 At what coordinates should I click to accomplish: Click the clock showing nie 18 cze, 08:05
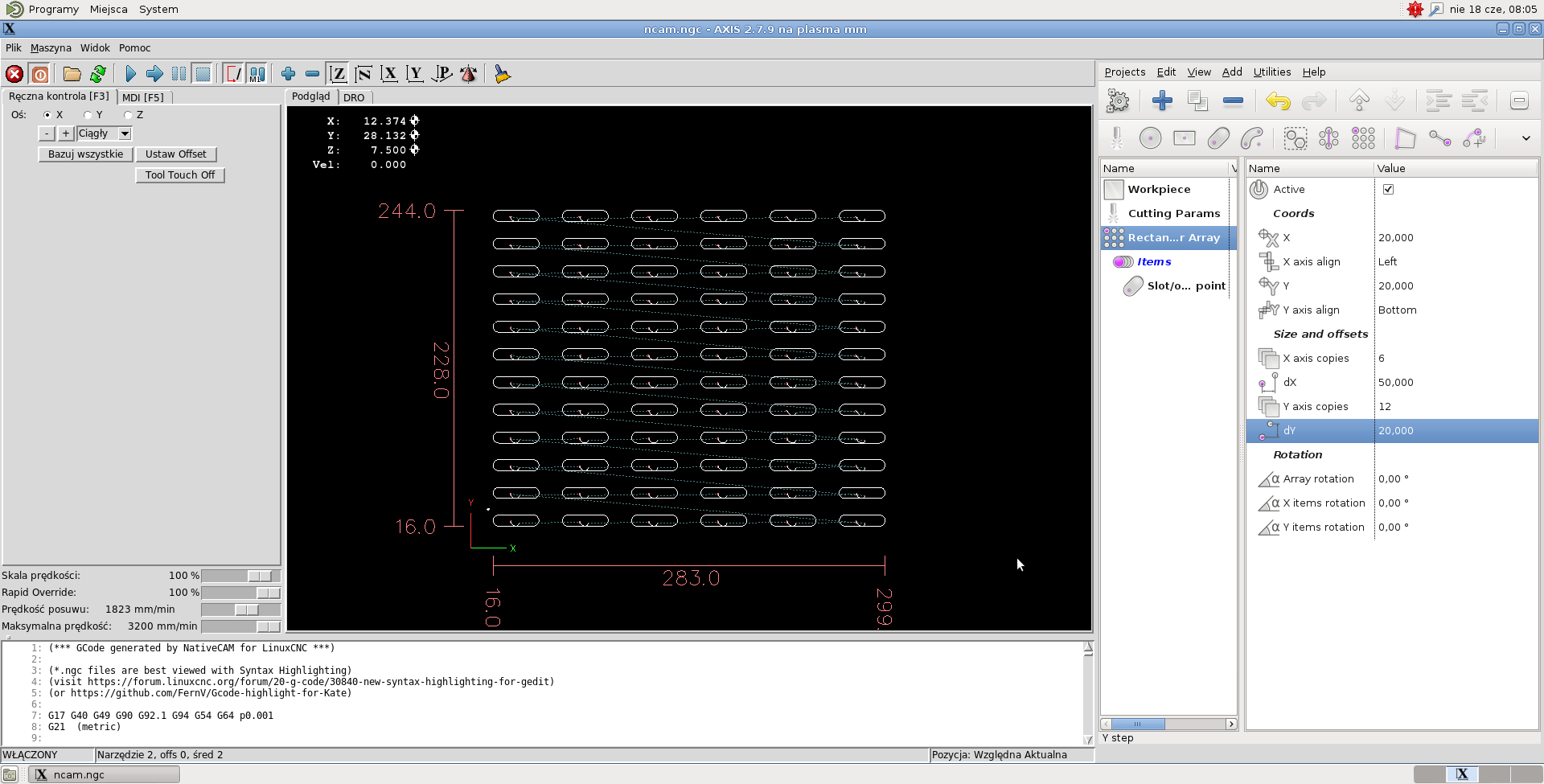(x=1493, y=9)
